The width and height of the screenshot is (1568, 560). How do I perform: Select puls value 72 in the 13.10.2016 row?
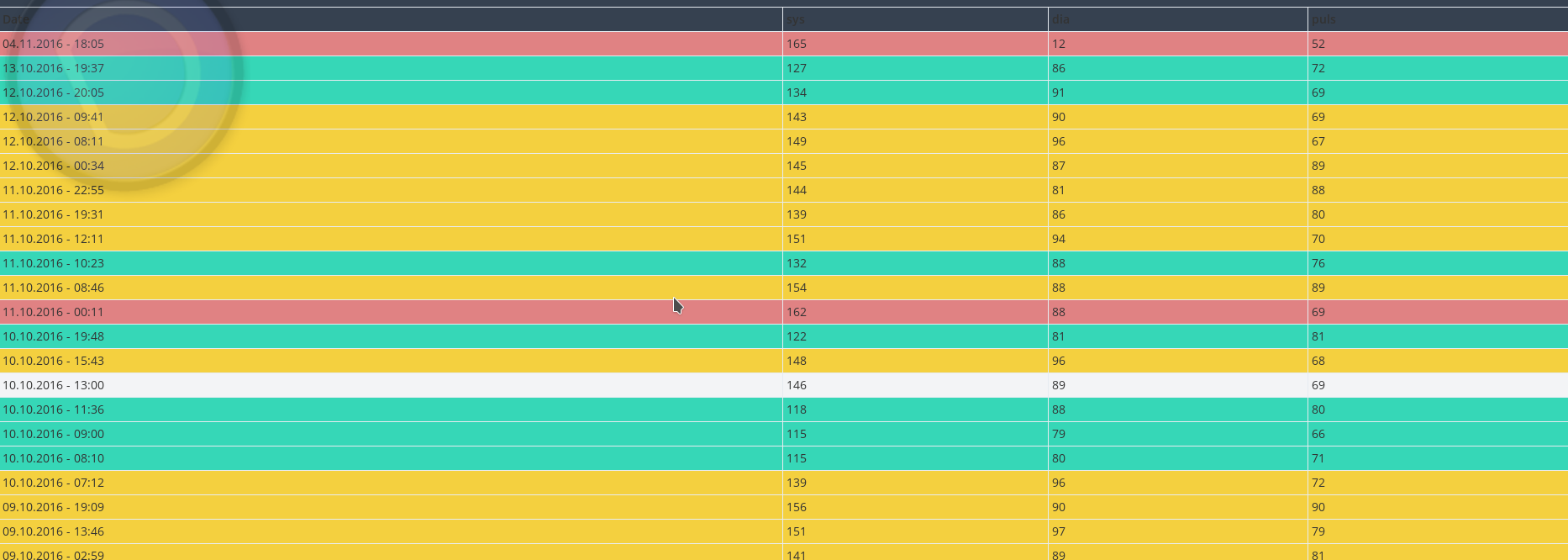tap(1438, 68)
